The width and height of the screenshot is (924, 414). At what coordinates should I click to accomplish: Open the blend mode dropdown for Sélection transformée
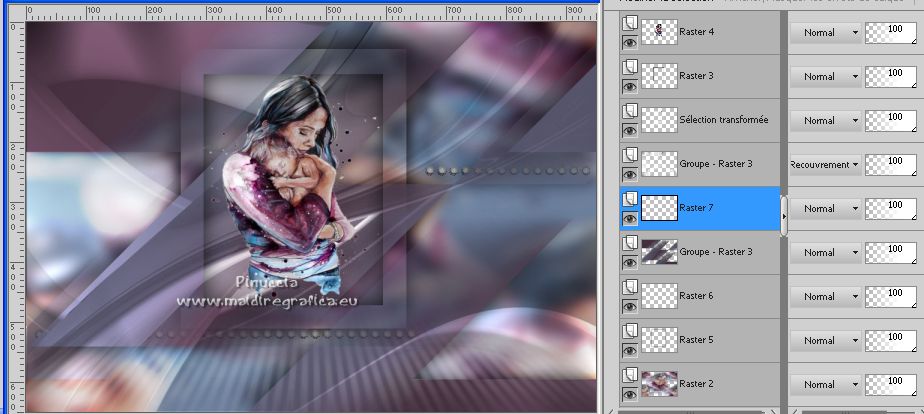pos(825,121)
